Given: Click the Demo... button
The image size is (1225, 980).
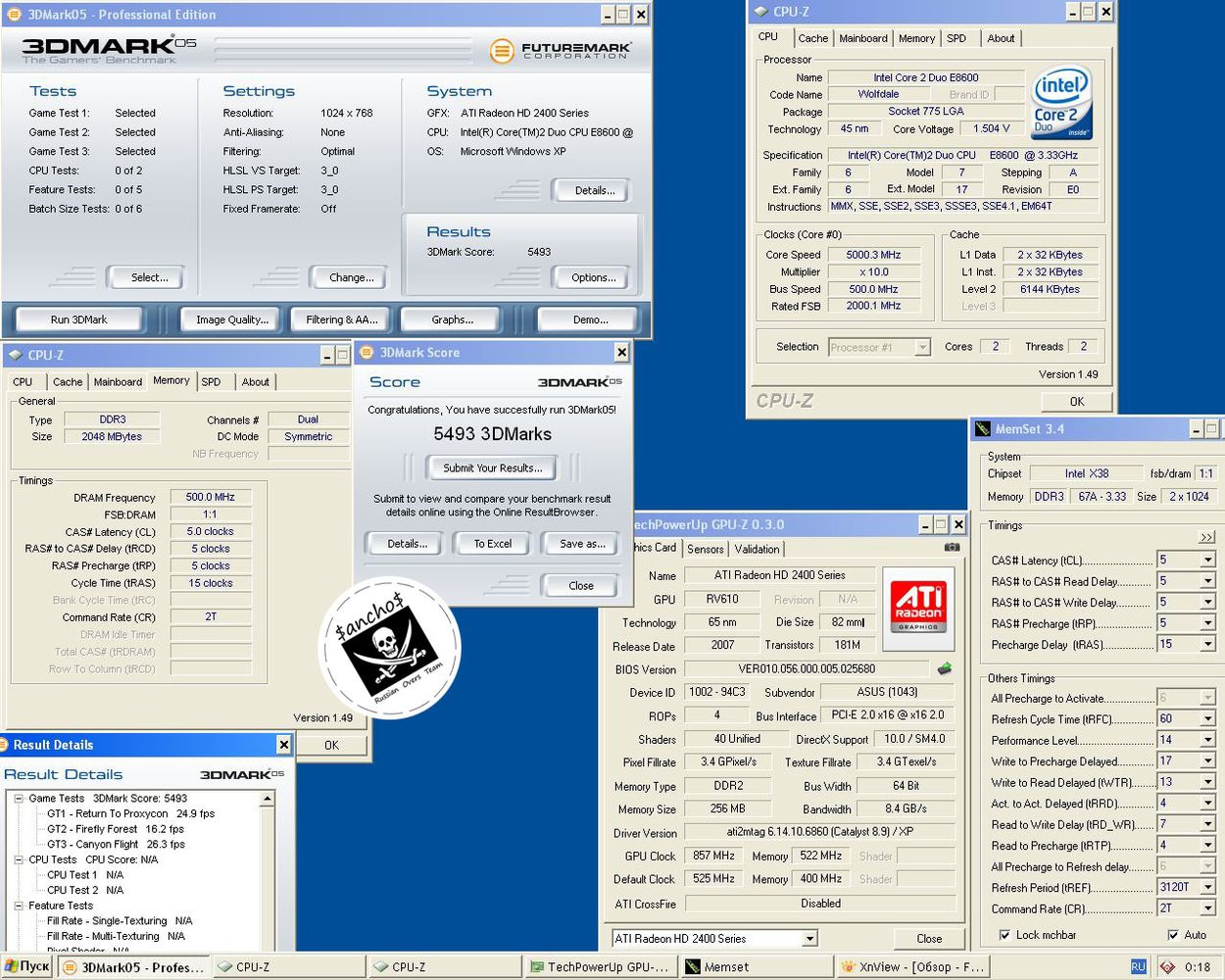Looking at the screenshot, I should 590,319.
